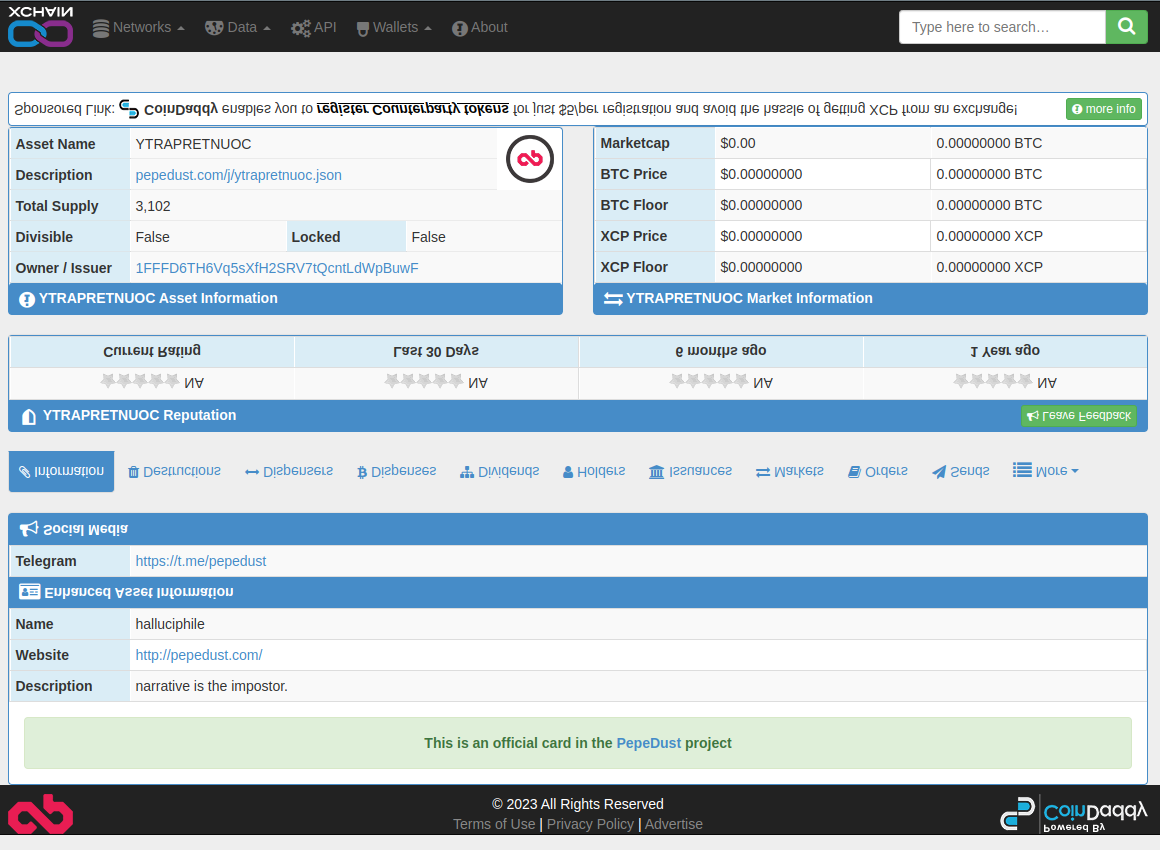This screenshot has height=850, width=1160.
Task: Click the Leave Feedback button
Action: (1078, 416)
